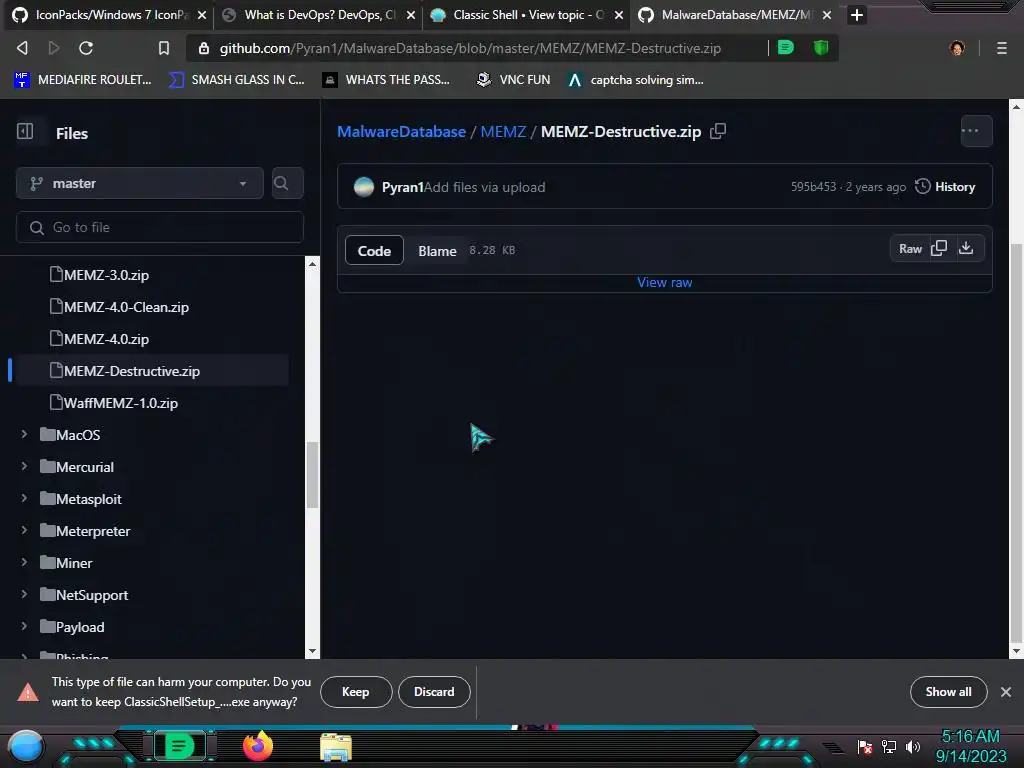Open the MEMZ breadcrumb folder link
The height and width of the screenshot is (768, 1024).
503,131
